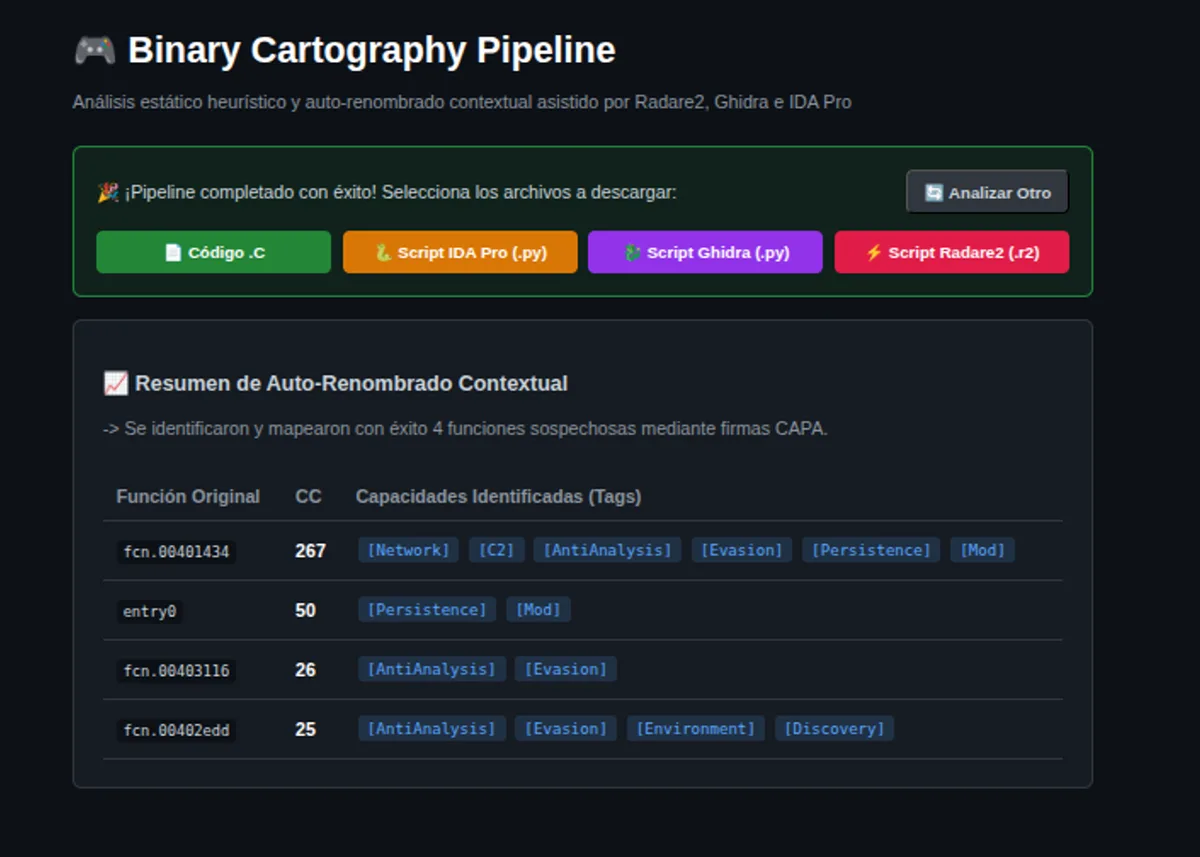Click the CC value 267

coord(310,550)
